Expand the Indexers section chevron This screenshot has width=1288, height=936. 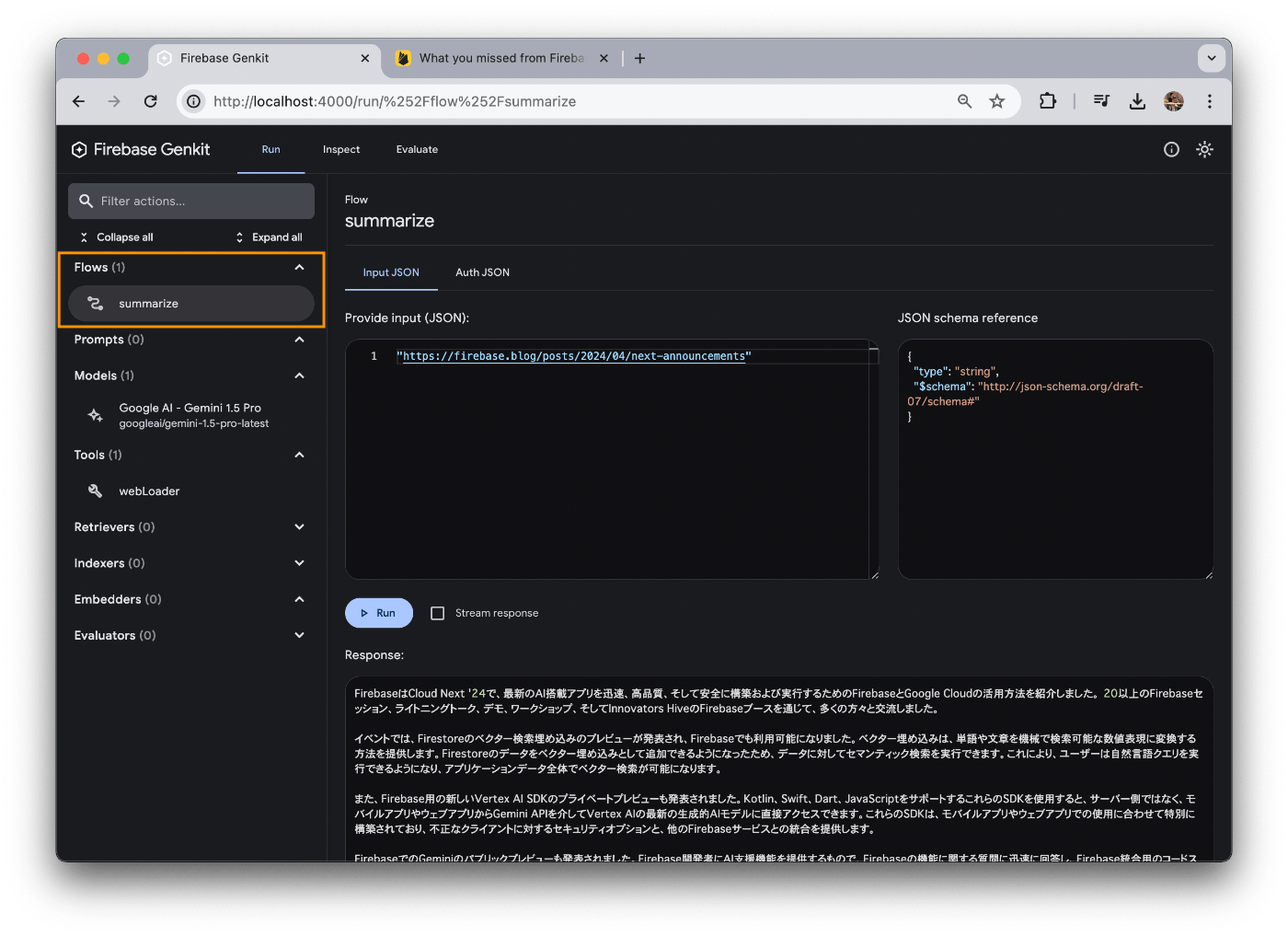tap(299, 562)
